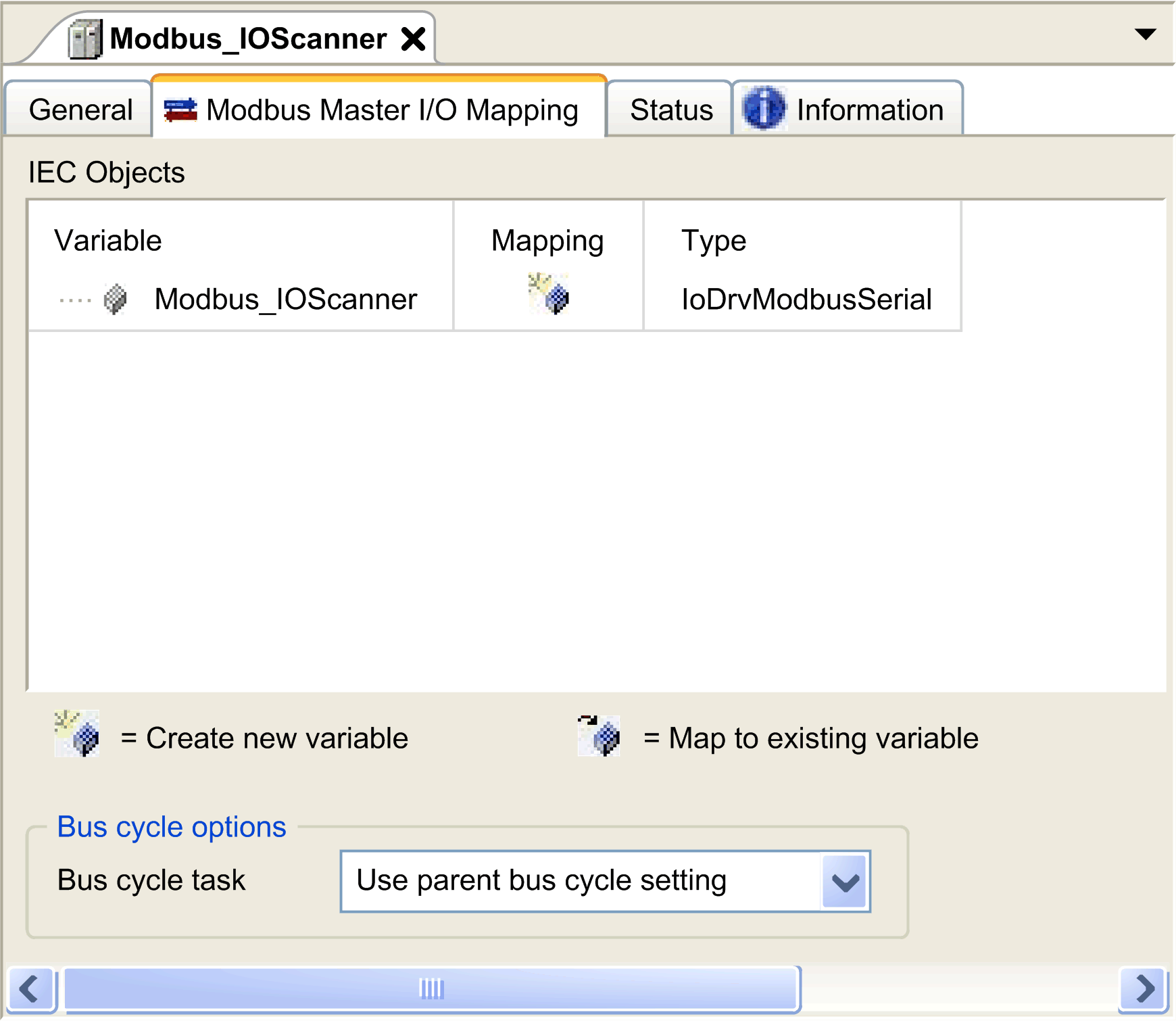Expand the Modbus_IOScanner tree entry

point(74,300)
